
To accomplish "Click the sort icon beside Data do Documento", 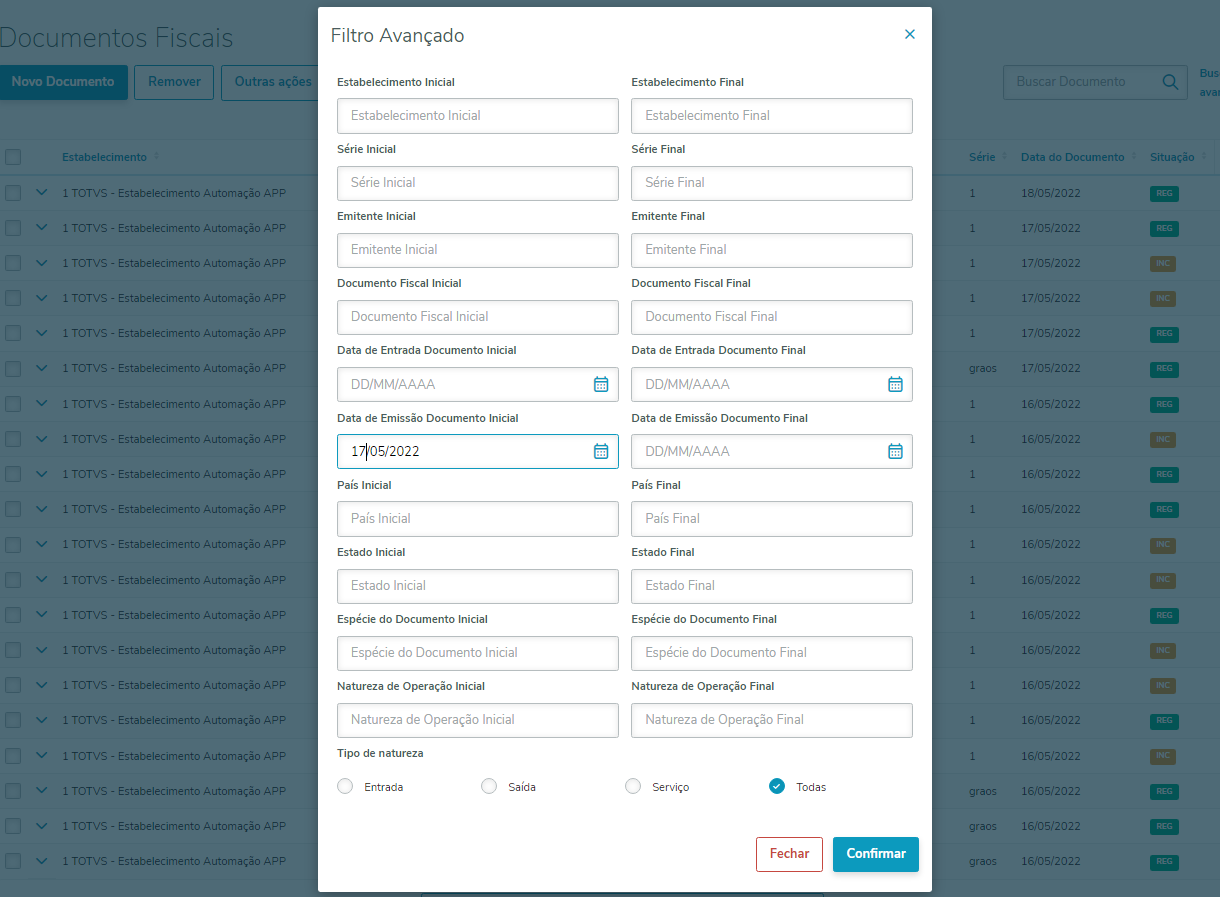I will pos(1134,157).
